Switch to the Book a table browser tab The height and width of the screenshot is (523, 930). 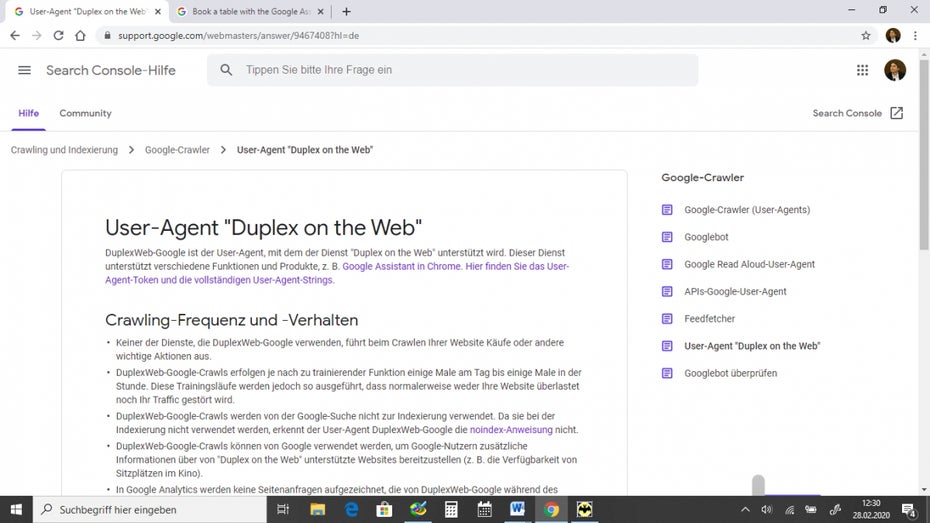[x=250, y=11]
